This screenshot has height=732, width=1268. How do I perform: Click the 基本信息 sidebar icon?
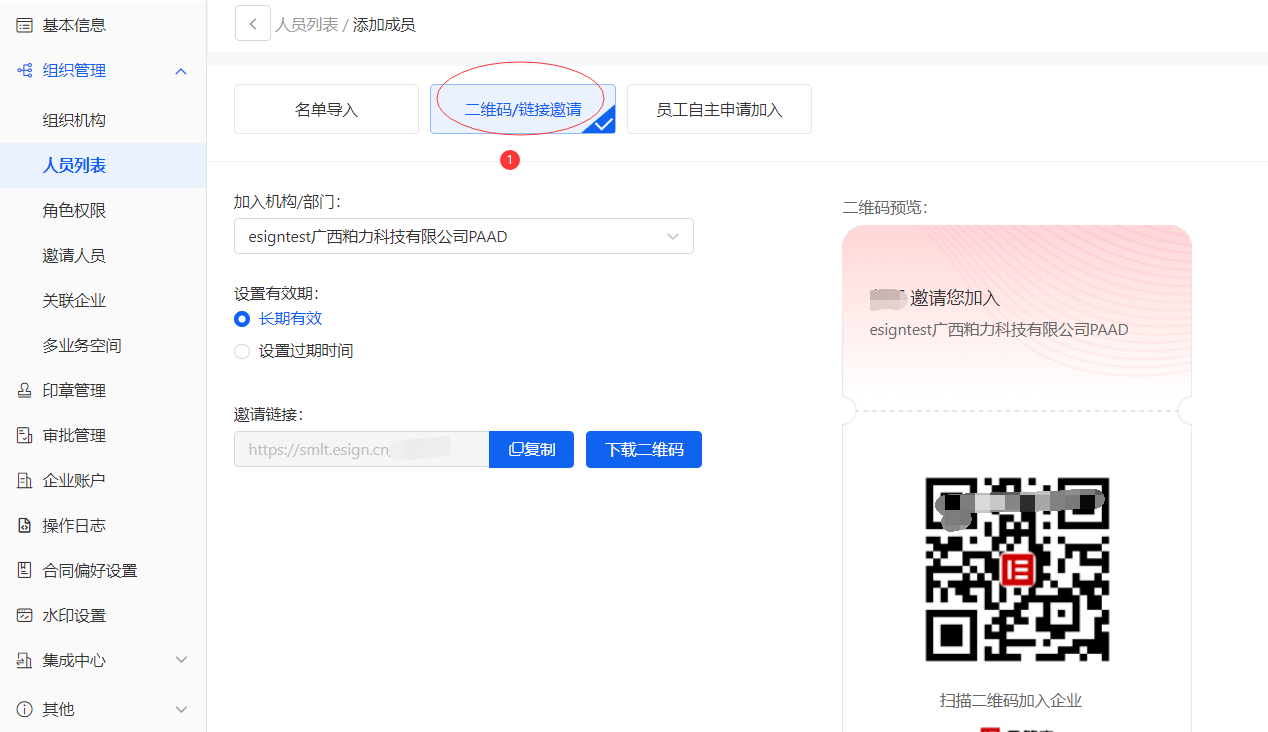[x=24, y=25]
